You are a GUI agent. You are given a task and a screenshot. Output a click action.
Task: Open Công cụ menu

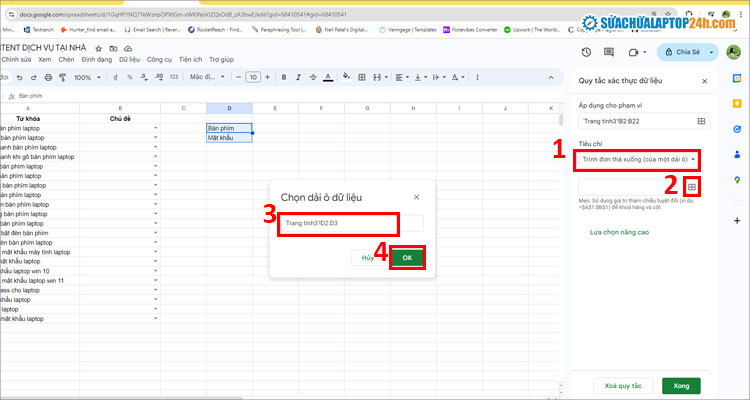coord(159,59)
